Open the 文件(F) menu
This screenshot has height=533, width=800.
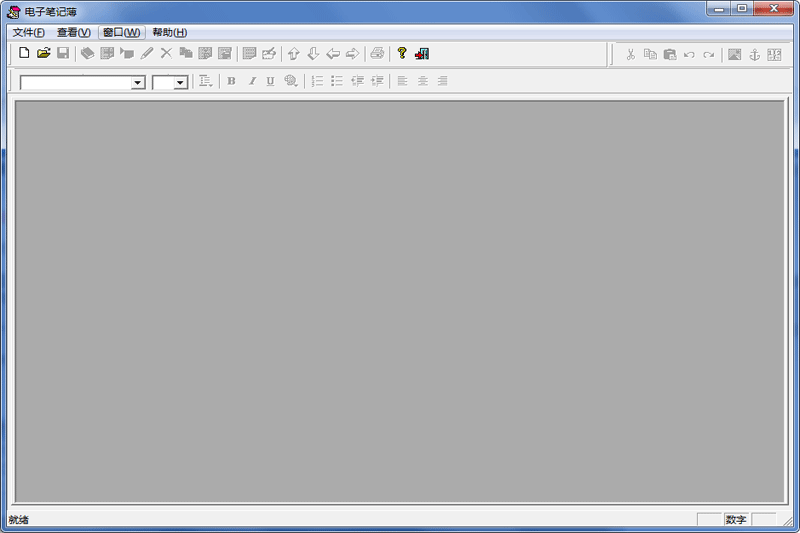coord(29,33)
